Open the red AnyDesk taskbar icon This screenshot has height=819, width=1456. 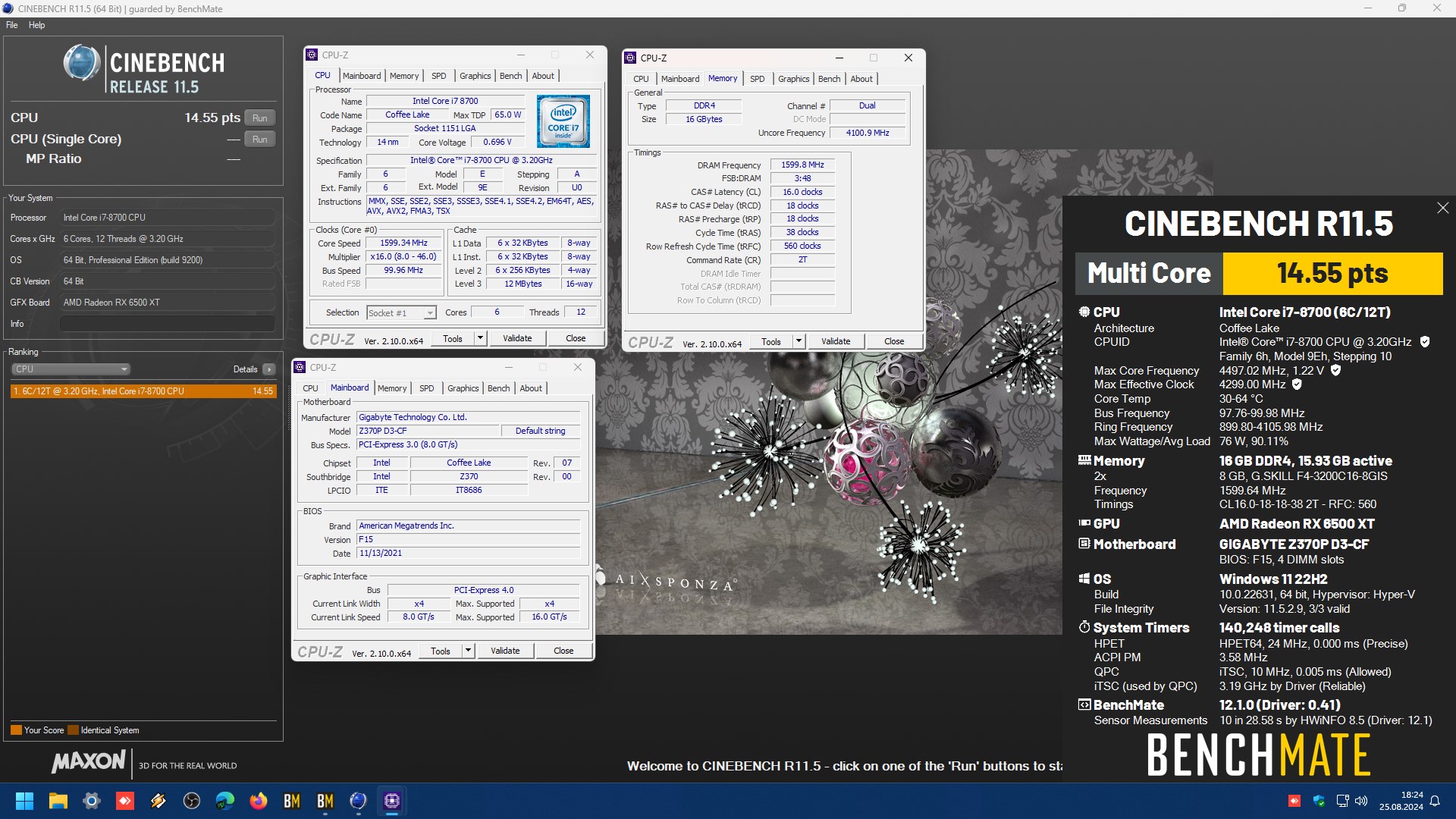[x=124, y=801]
